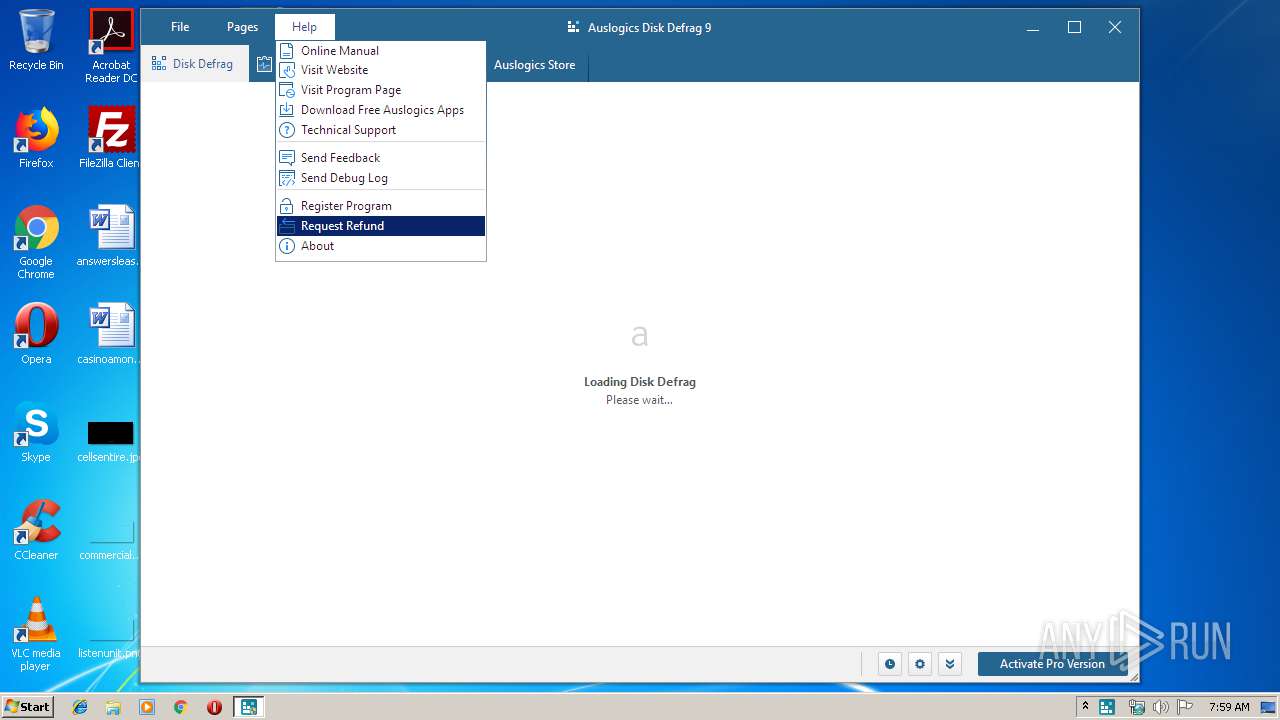
Task: Minimize the Auslogics Disk Defrag window
Action: [x=1034, y=27]
